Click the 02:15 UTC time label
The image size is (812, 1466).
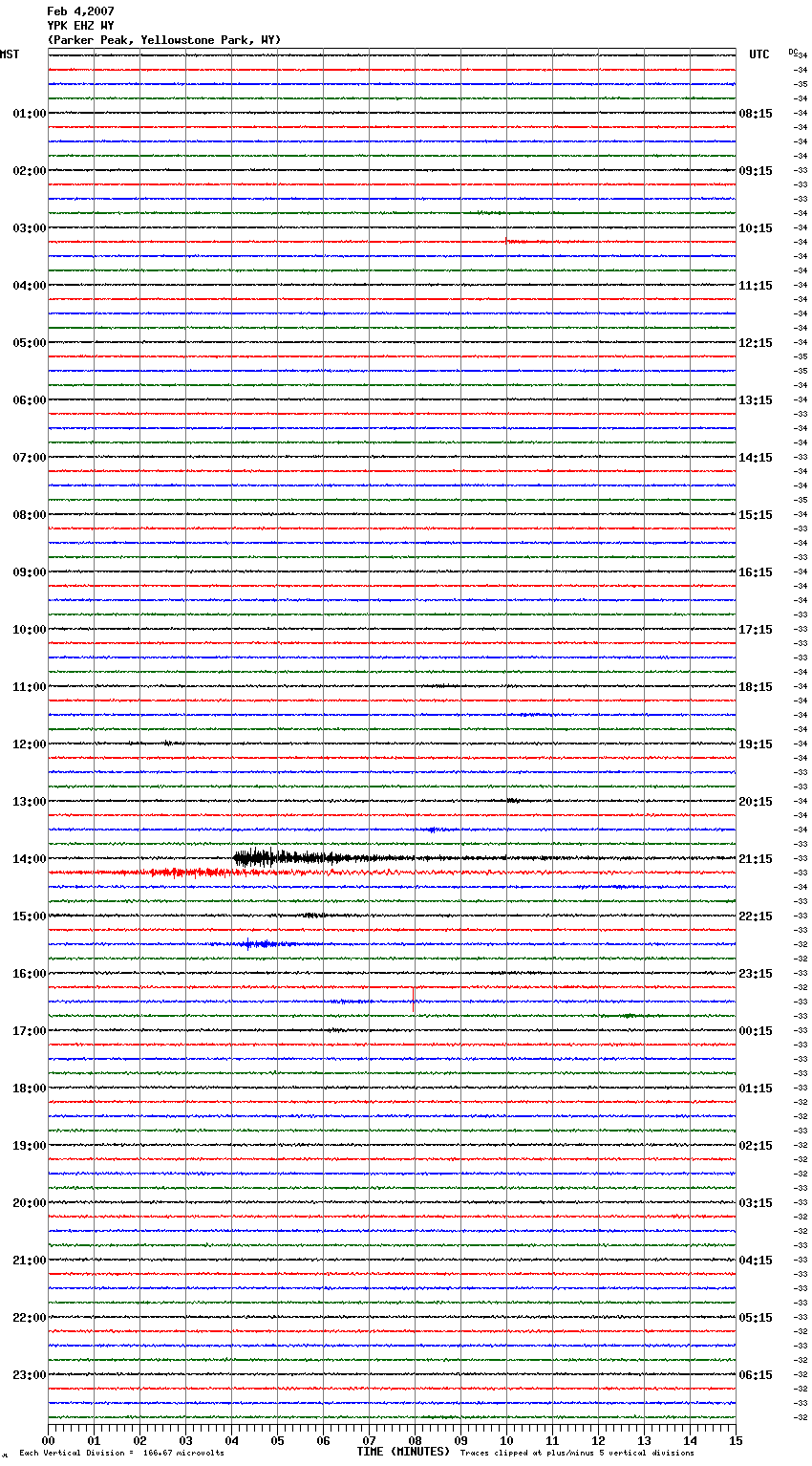(x=756, y=1146)
